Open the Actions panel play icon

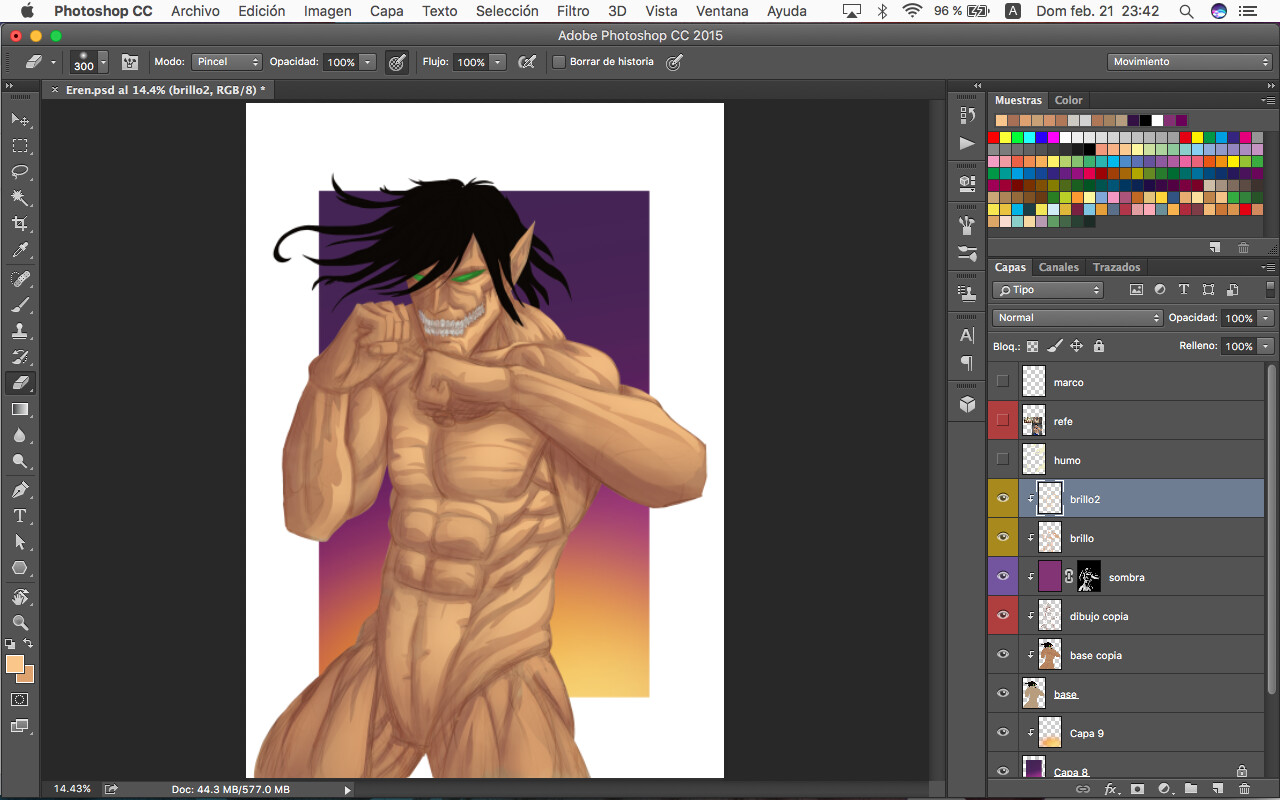967,143
